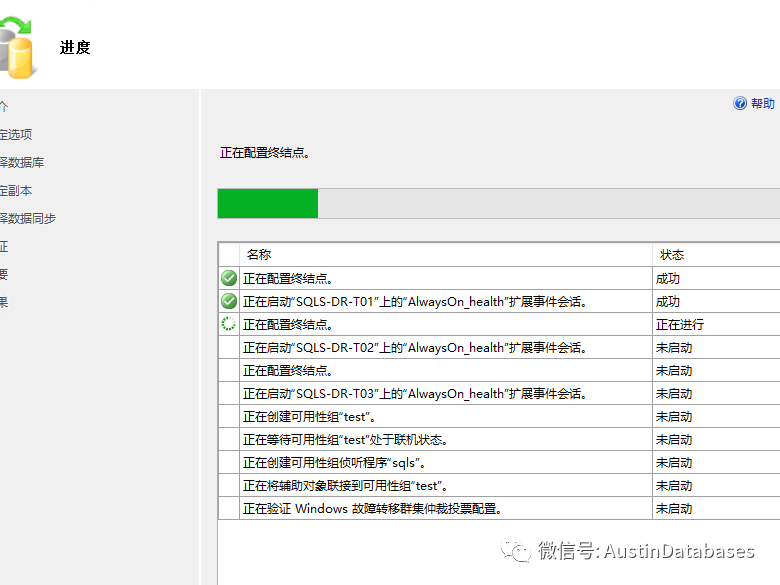Select the row for SQLS-DR-T01 AlwaysOn_health session

coord(499,301)
